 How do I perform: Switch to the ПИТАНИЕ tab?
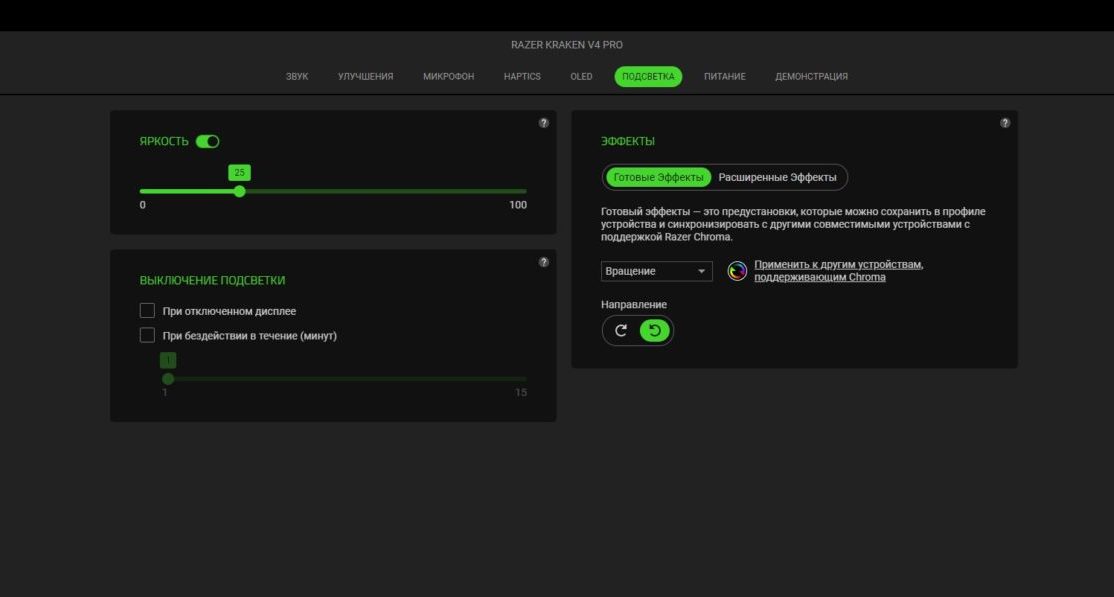point(725,77)
